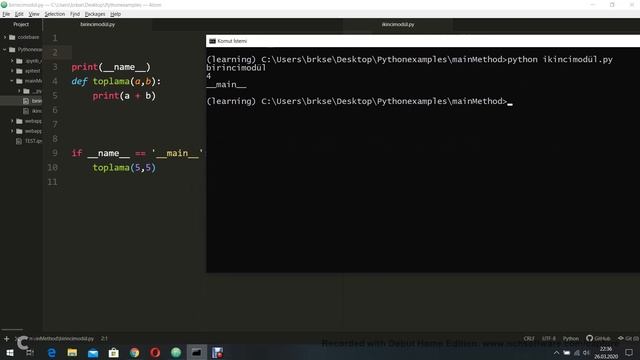
Task: Expand the second webapp folder arrow
Action: [12, 131]
